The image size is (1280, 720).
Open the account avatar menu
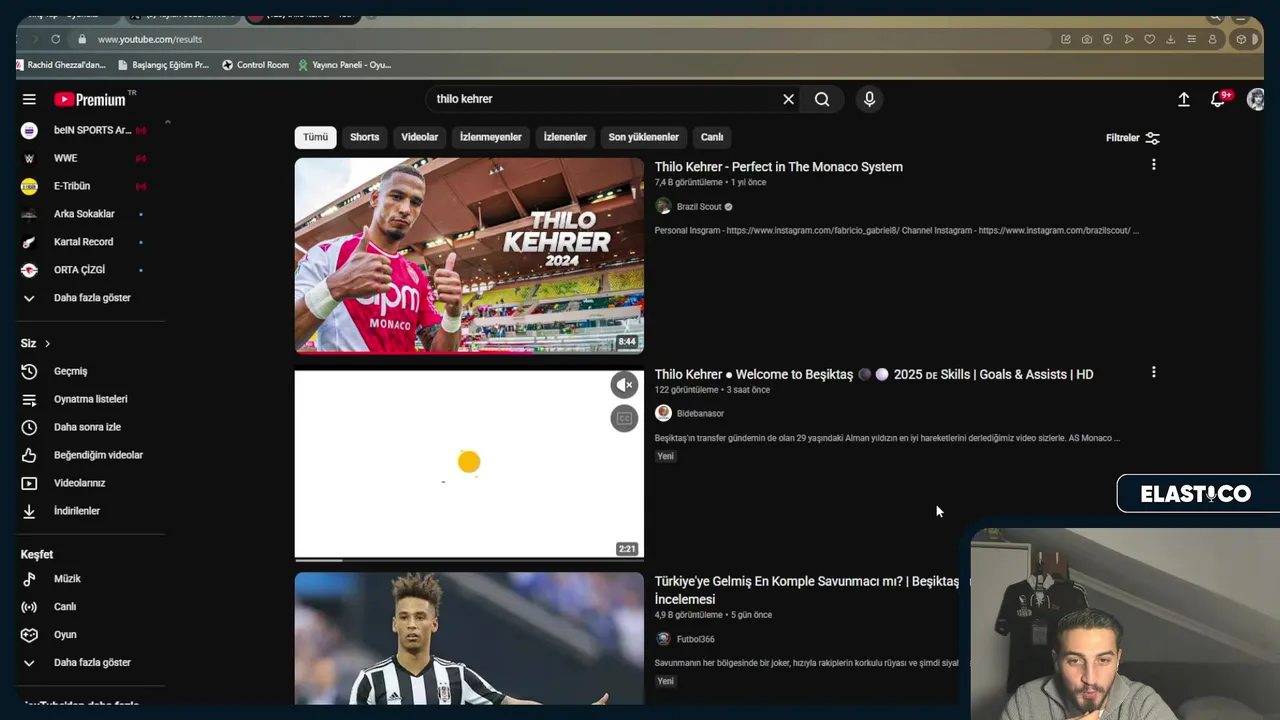coord(1256,99)
